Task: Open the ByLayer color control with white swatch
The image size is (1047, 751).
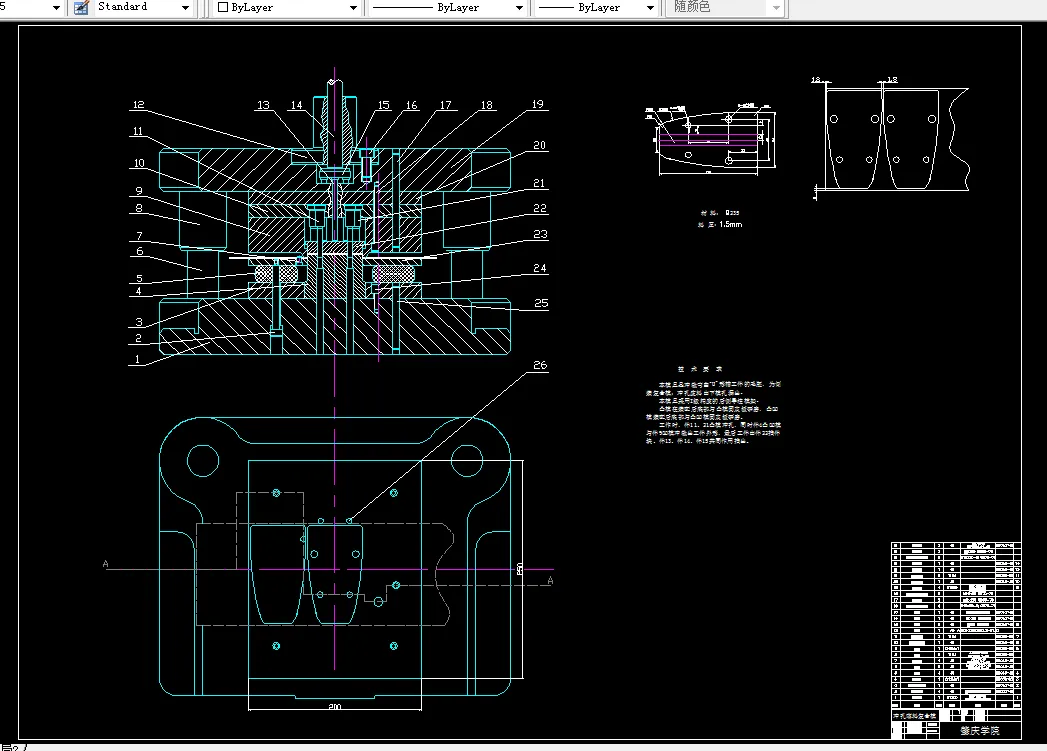Action: coord(353,7)
